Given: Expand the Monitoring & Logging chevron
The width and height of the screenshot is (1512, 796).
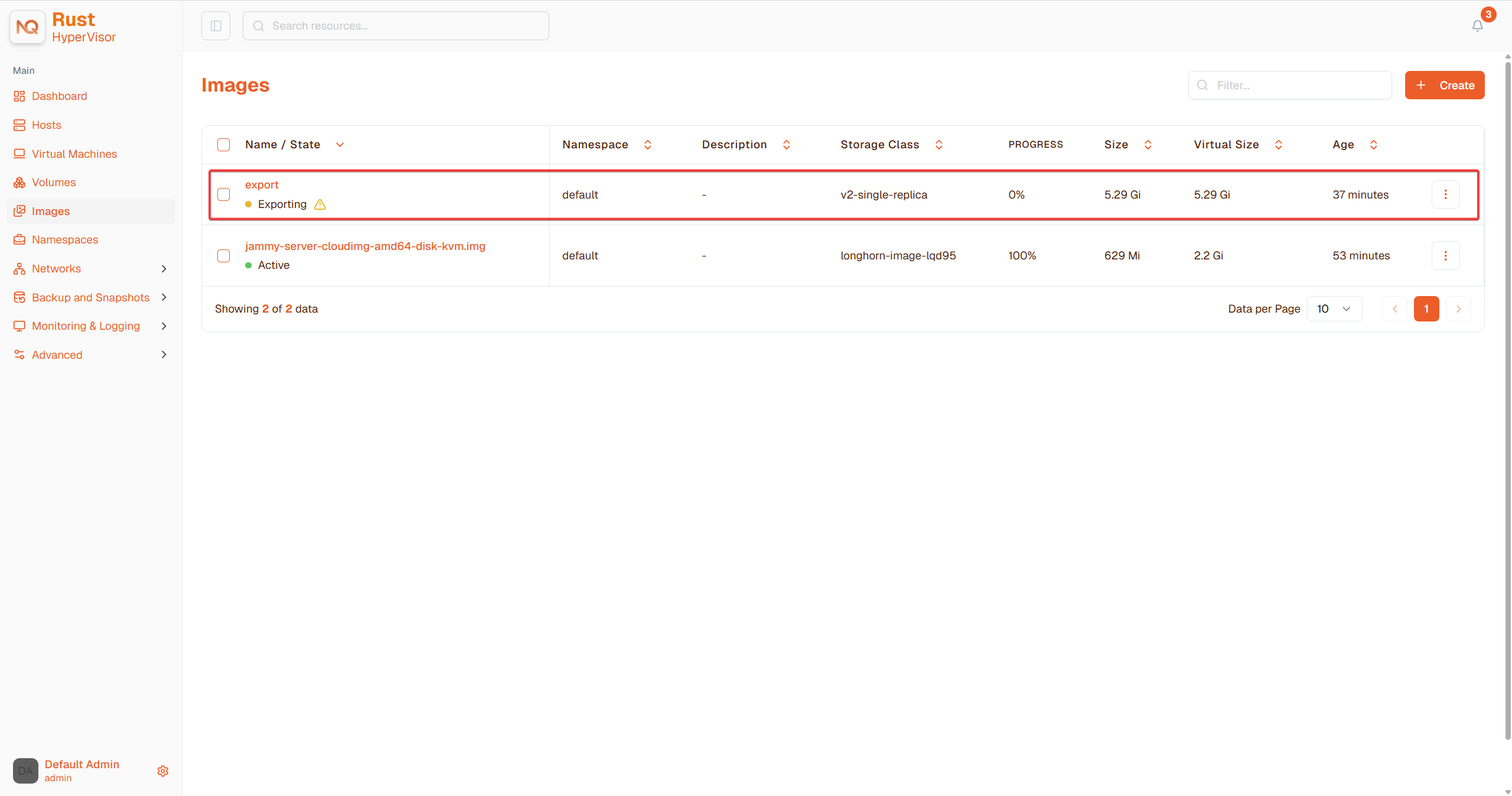Looking at the screenshot, I should [x=164, y=326].
